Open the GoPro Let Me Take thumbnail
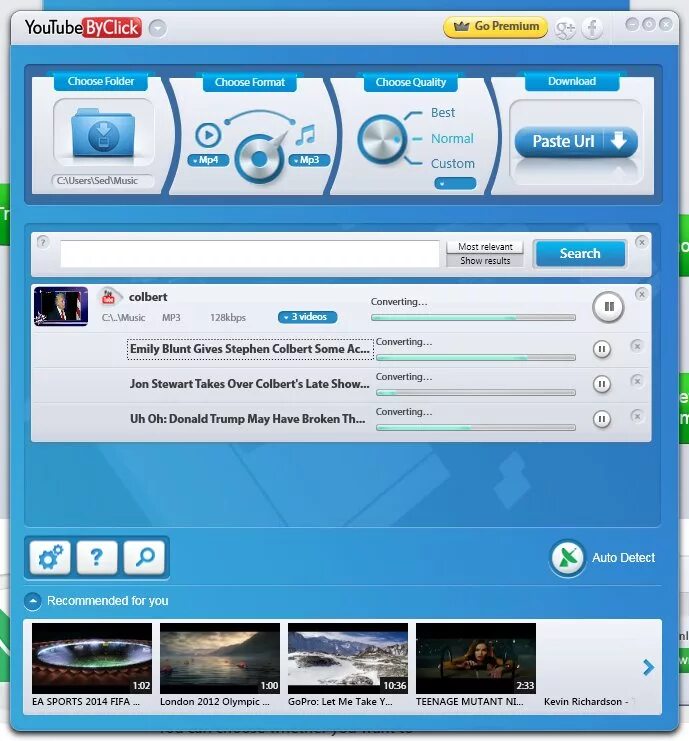 [348, 658]
